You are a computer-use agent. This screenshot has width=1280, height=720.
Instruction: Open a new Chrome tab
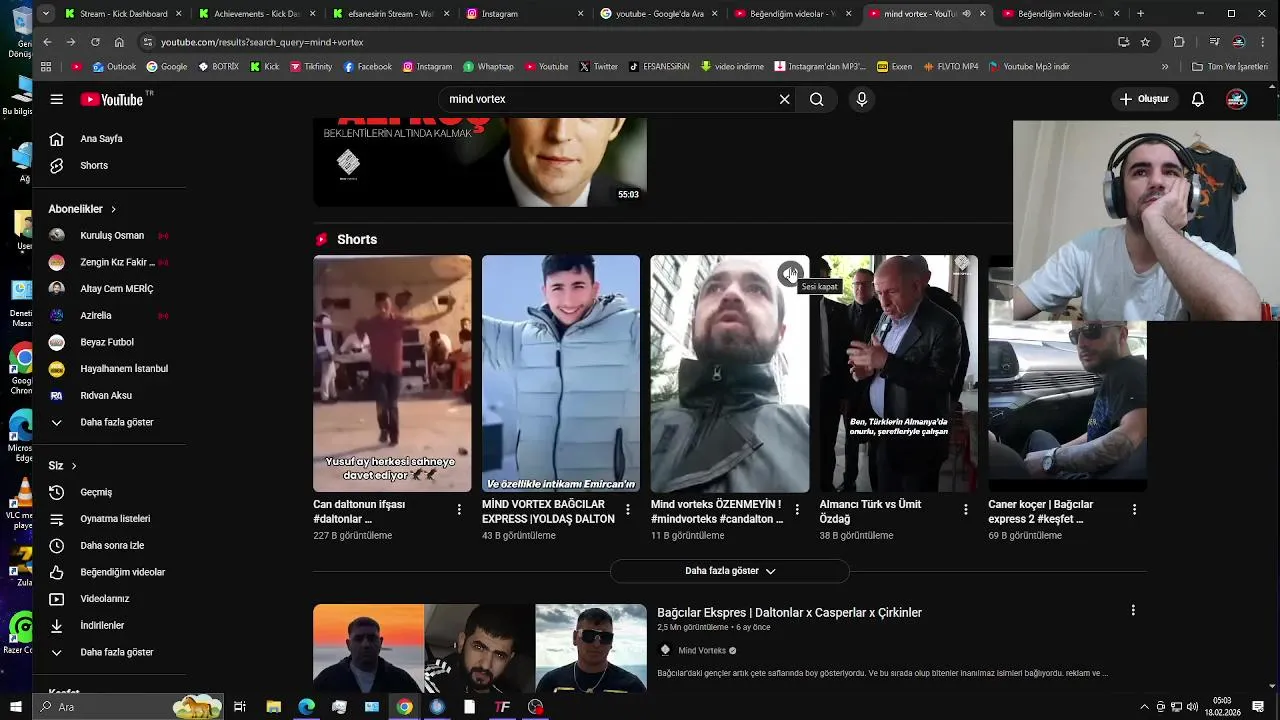click(1141, 14)
